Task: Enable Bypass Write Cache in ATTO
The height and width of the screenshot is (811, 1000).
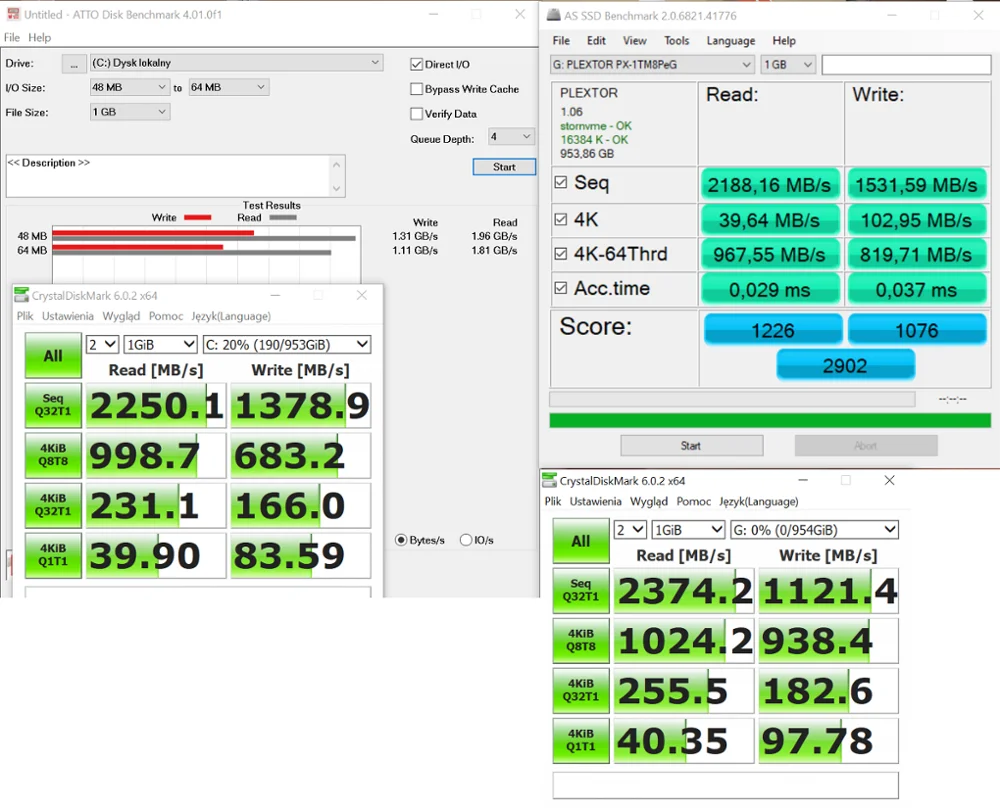Action: 416,89
